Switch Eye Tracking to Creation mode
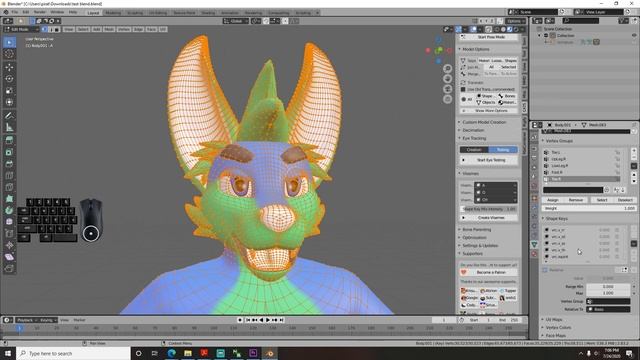Viewport: 640px width, 360px height. 474,150
